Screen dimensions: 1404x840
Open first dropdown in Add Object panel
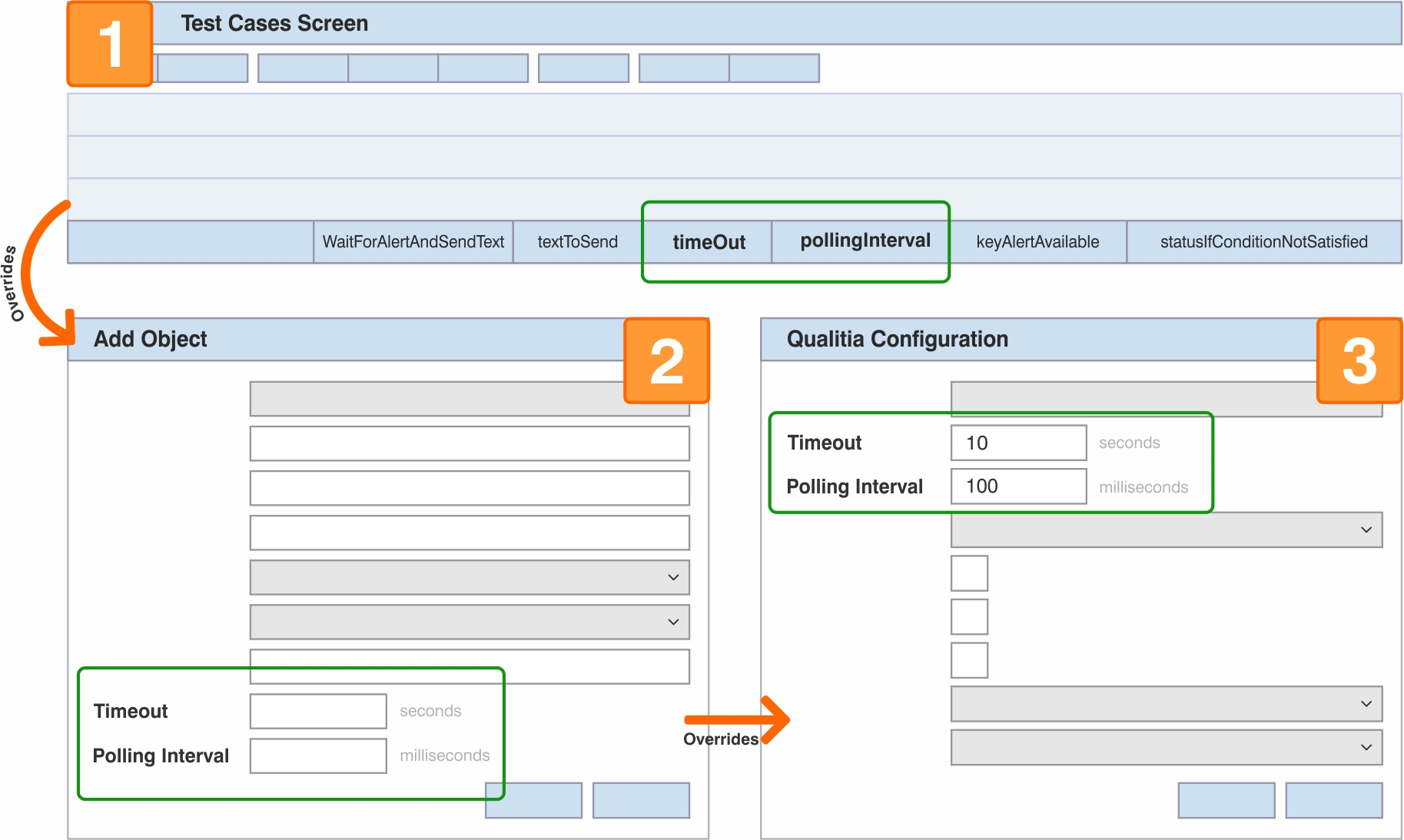coord(470,577)
